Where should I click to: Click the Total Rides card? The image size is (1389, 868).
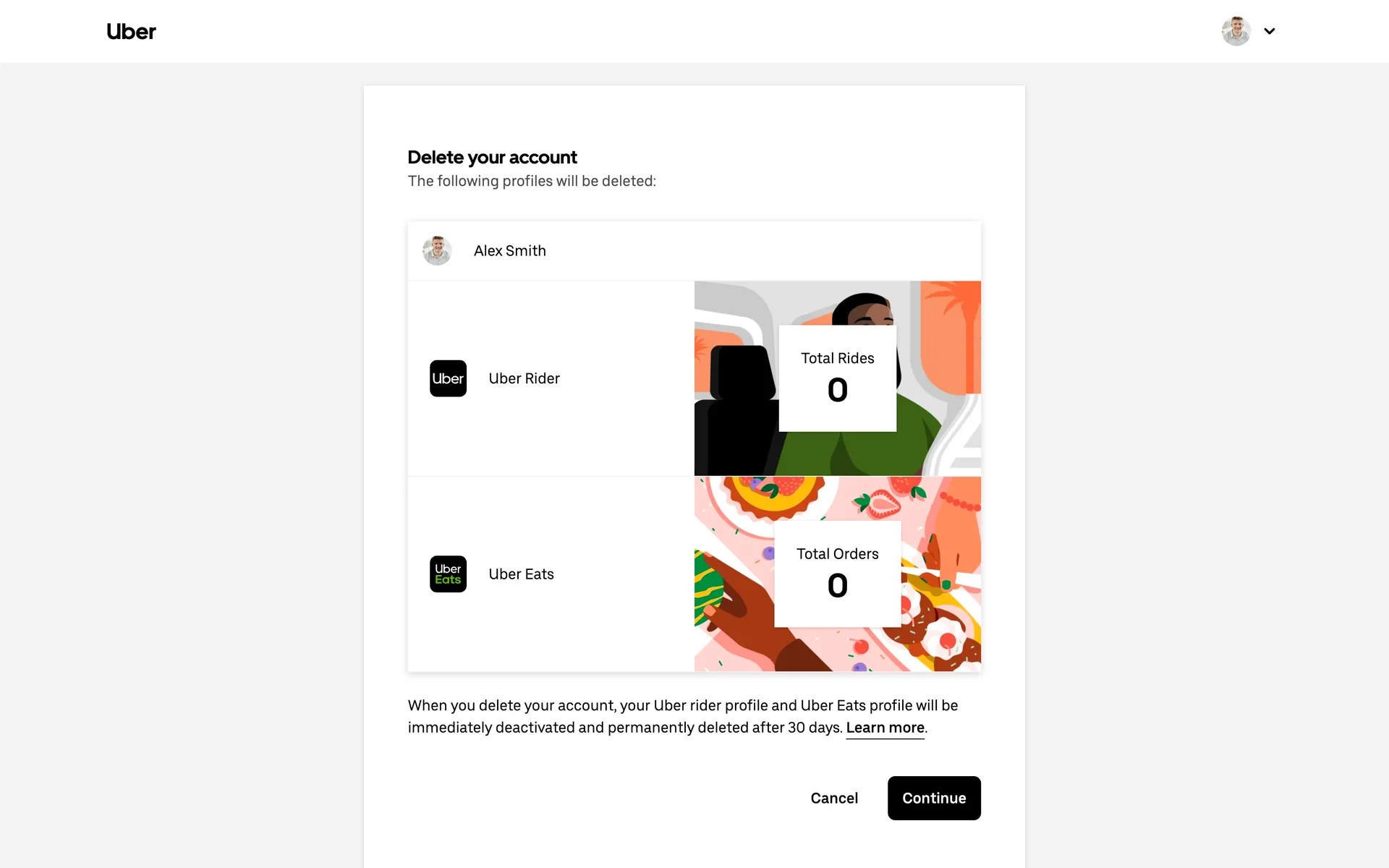coord(837,378)
